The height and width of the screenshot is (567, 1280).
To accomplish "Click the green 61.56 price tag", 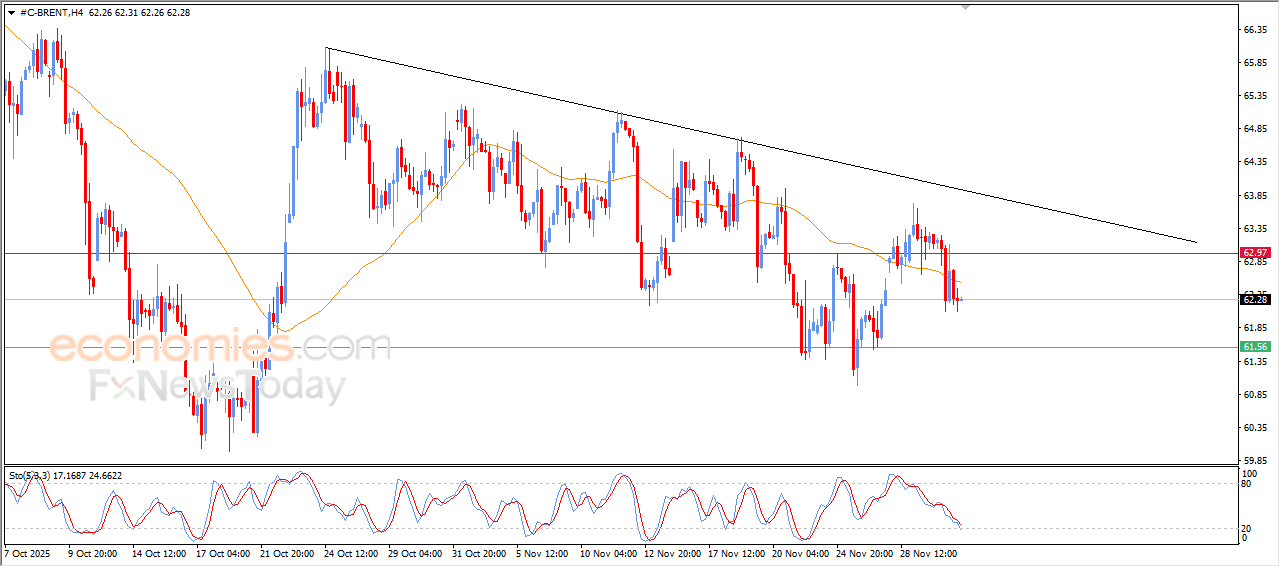I will (1254, 347).
